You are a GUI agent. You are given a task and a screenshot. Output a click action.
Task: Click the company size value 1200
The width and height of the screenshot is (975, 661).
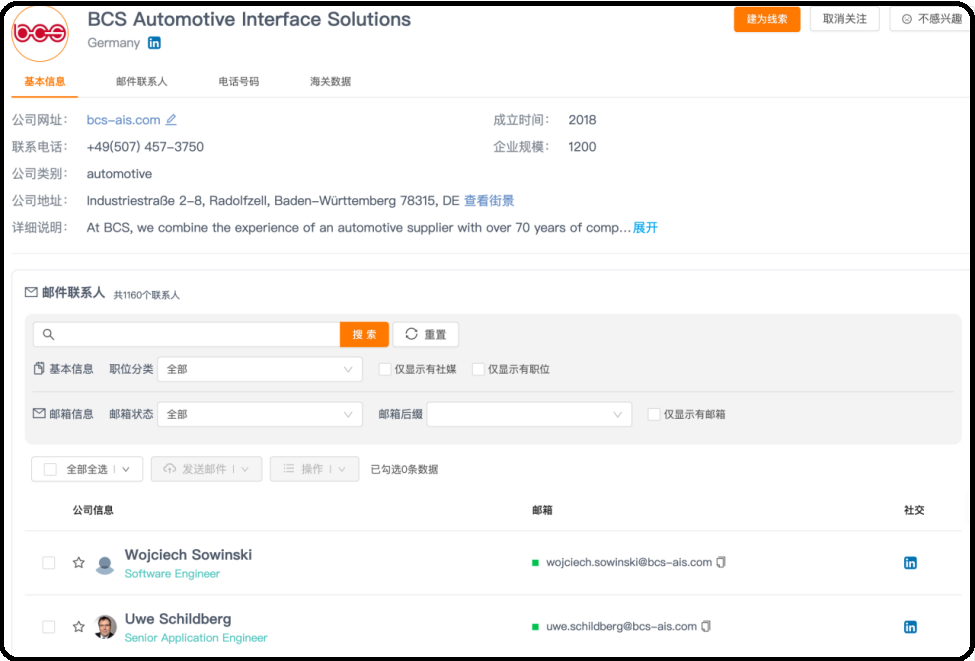point(583,147)
